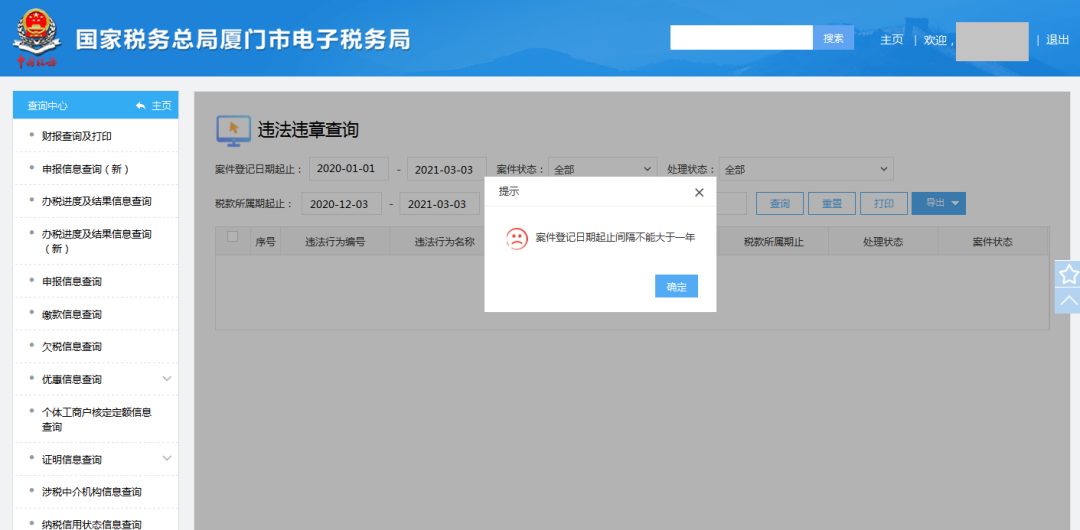
Task: Click 退出 to log out
Action: point(1057,39)
